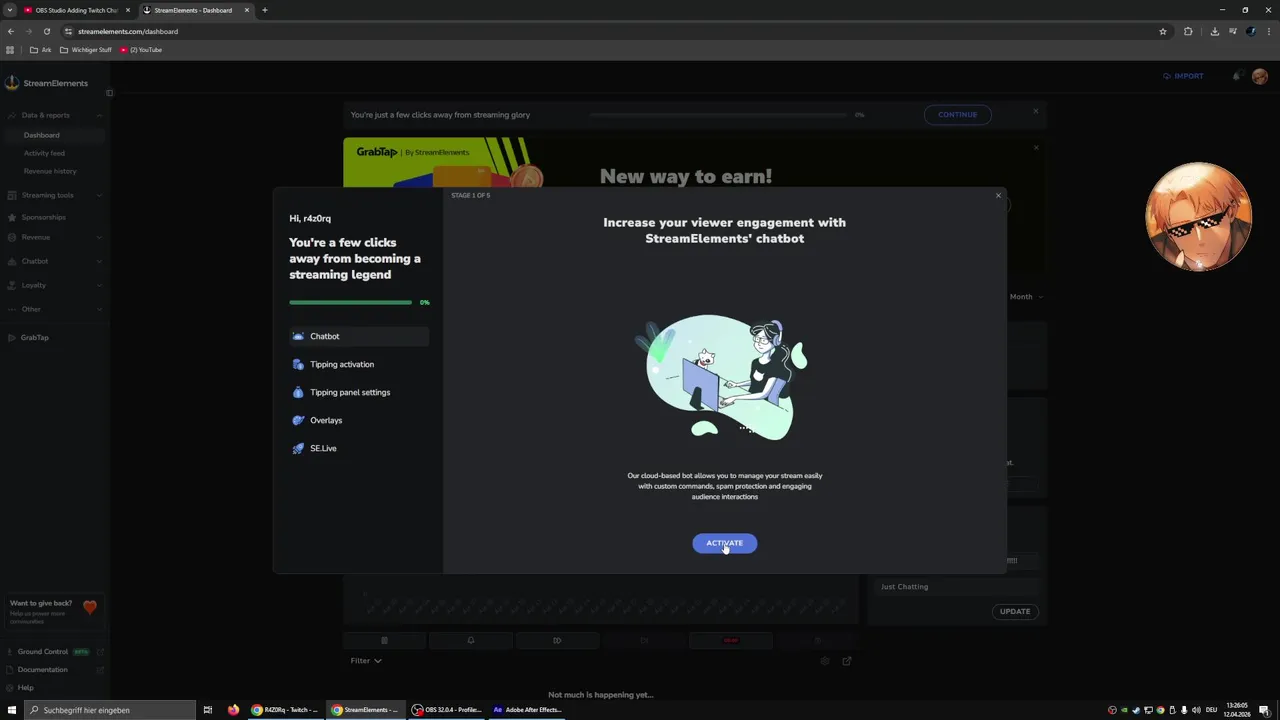Open the account avatar menu in the header

(1259, 76)
